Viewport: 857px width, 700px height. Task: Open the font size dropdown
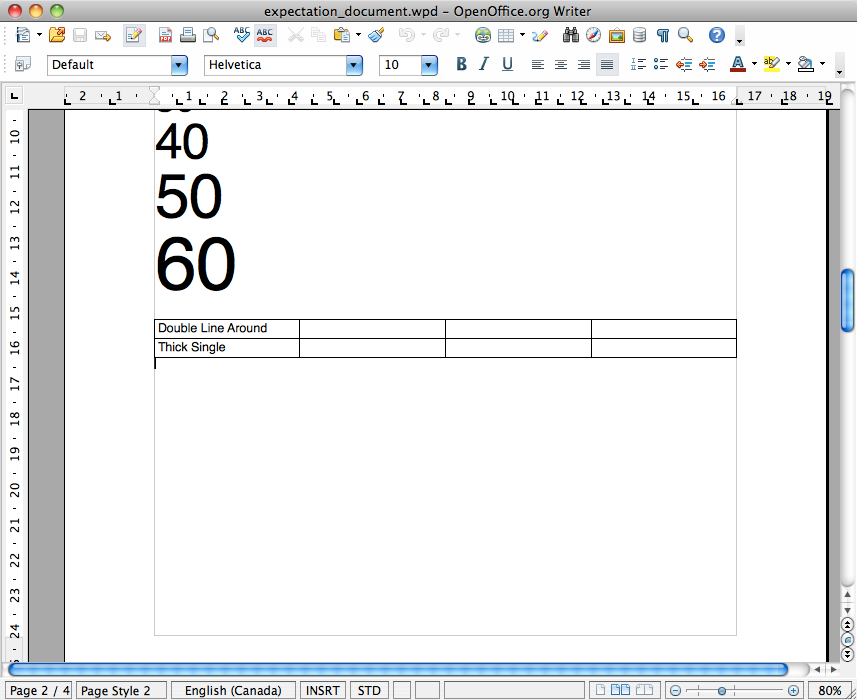[429, 65]
